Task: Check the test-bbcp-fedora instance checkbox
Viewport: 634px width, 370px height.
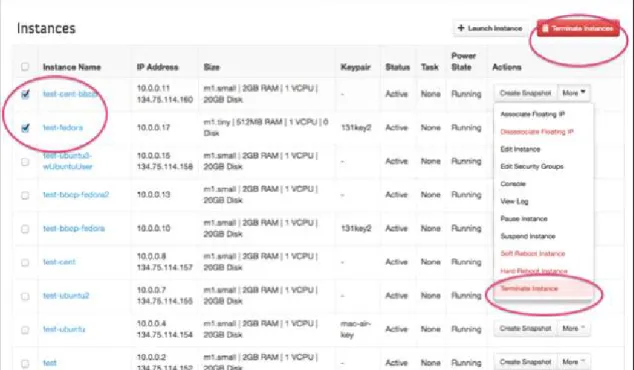Action: pyautogui.click(x=25, y=229)
